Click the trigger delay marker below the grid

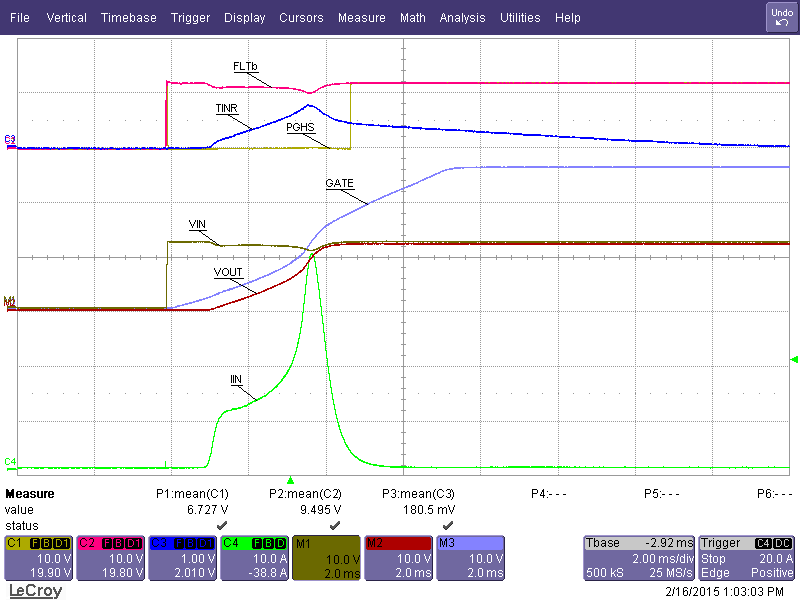pos(291,478)
